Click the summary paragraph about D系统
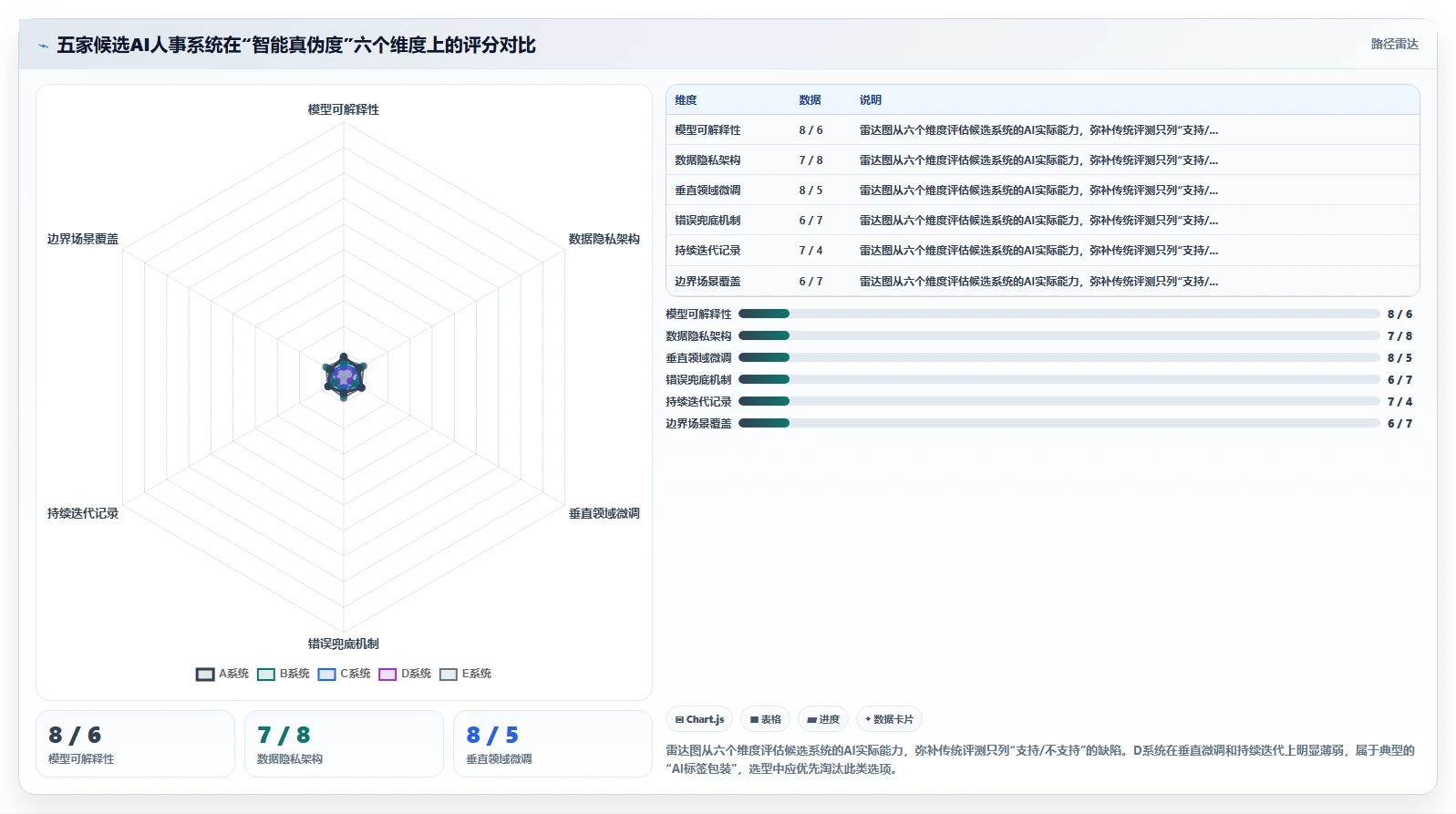This screenshot has width=1456, height=814. pos(1040,759)
